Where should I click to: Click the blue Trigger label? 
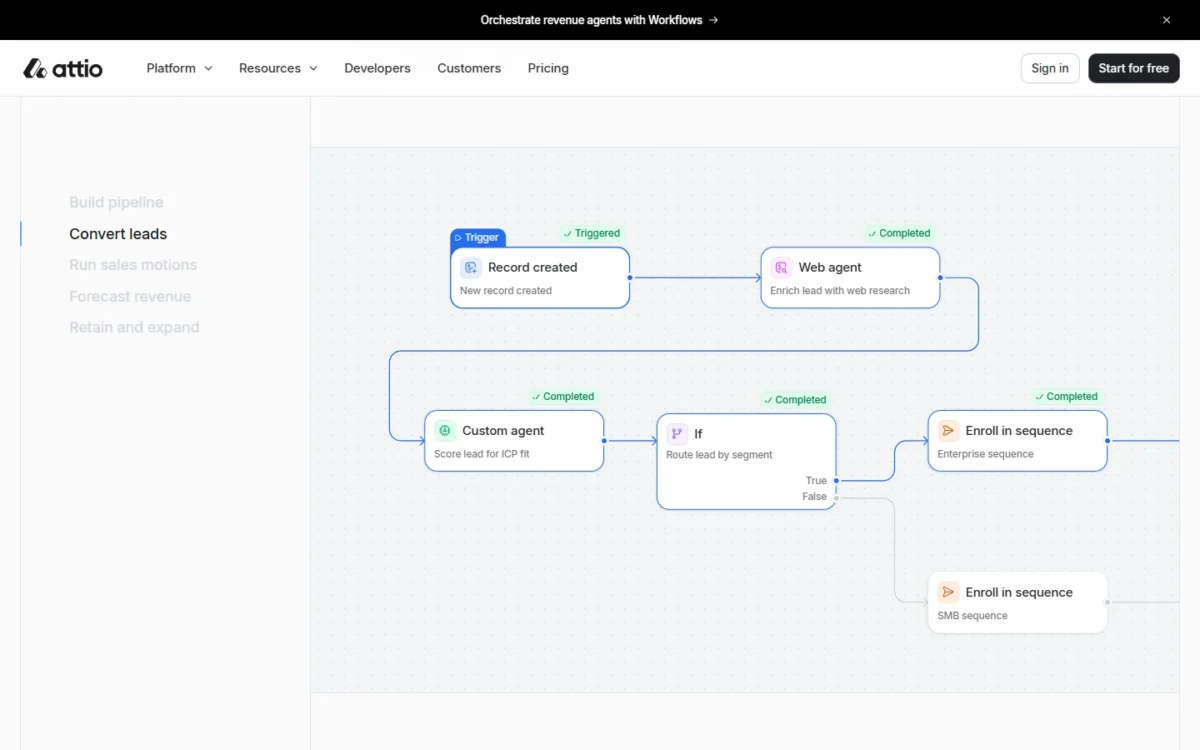click(x=478, y=238)
